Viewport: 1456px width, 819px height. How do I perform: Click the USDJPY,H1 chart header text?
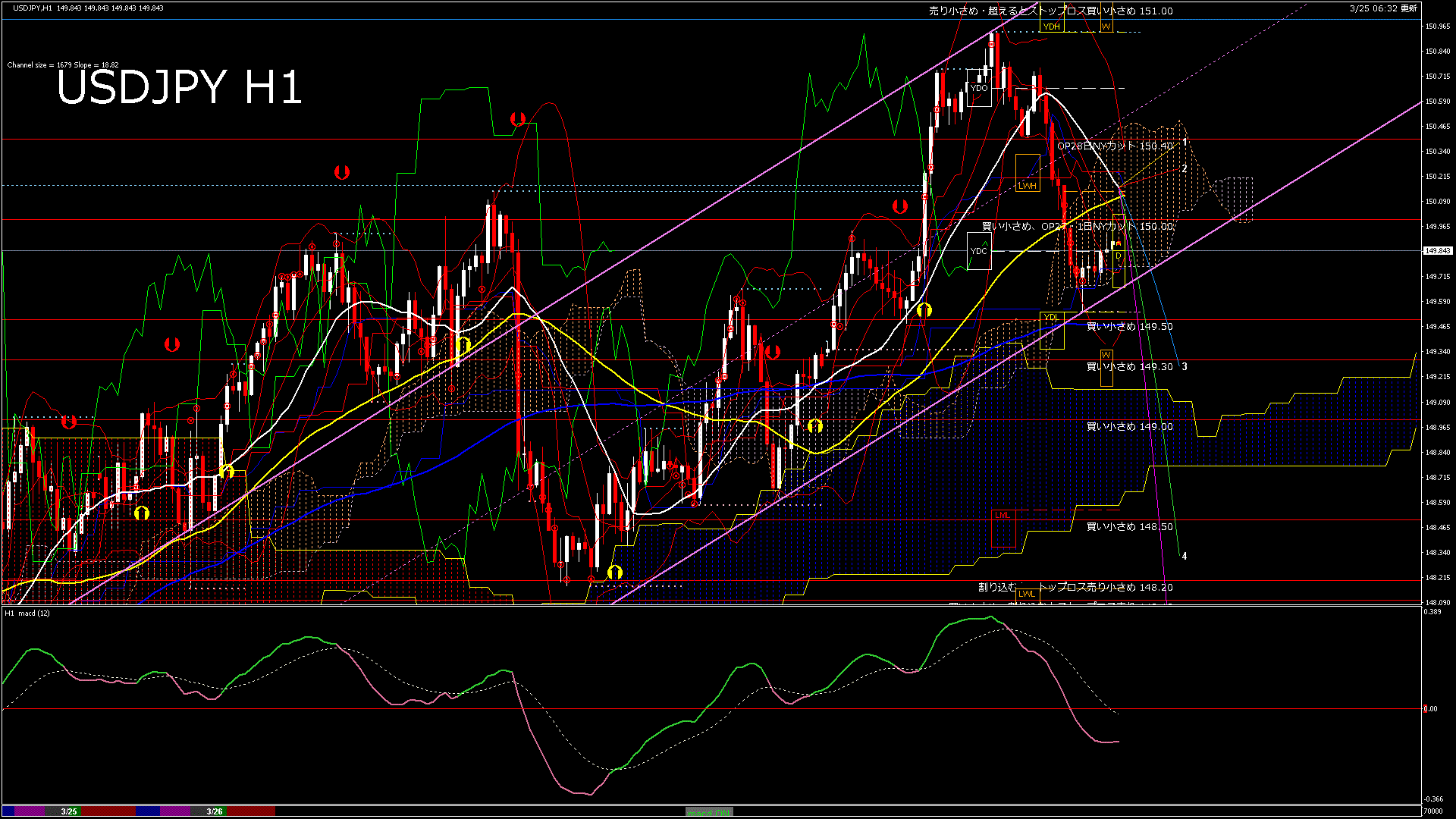coord(33,8)
